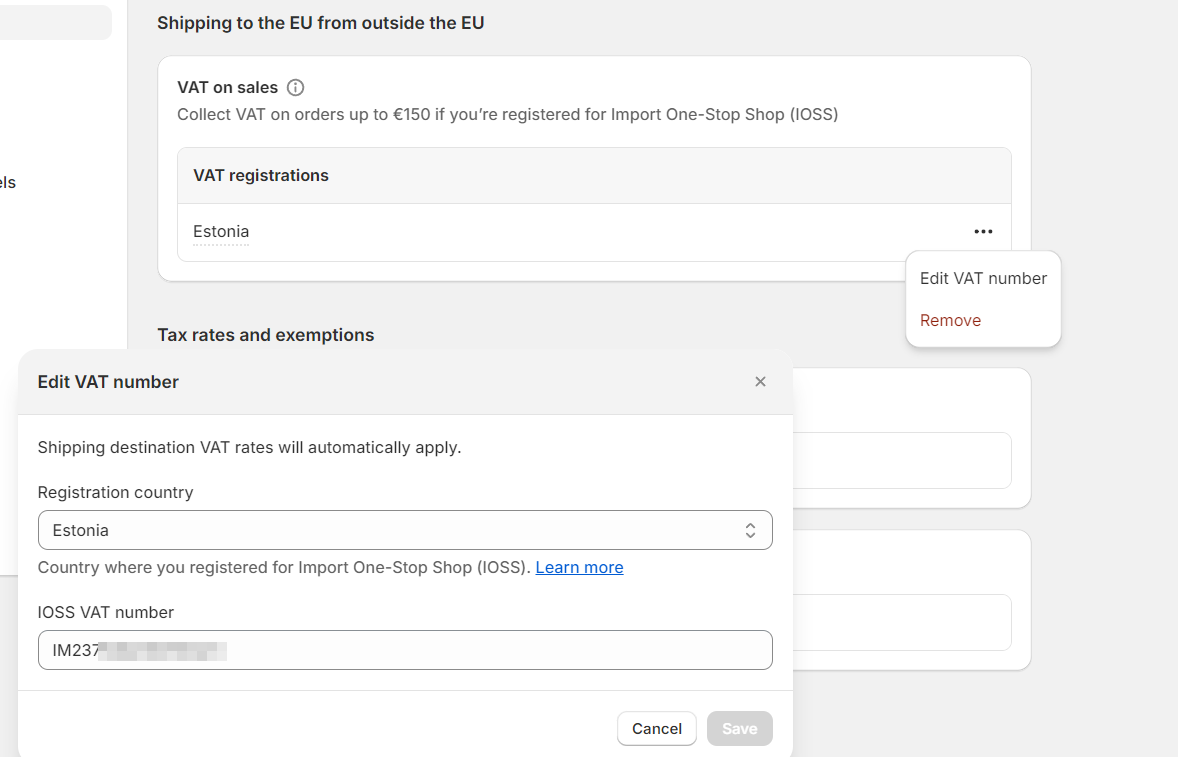
Task: Click the Tax rates and exemptions heading
Action: (265, 335)
